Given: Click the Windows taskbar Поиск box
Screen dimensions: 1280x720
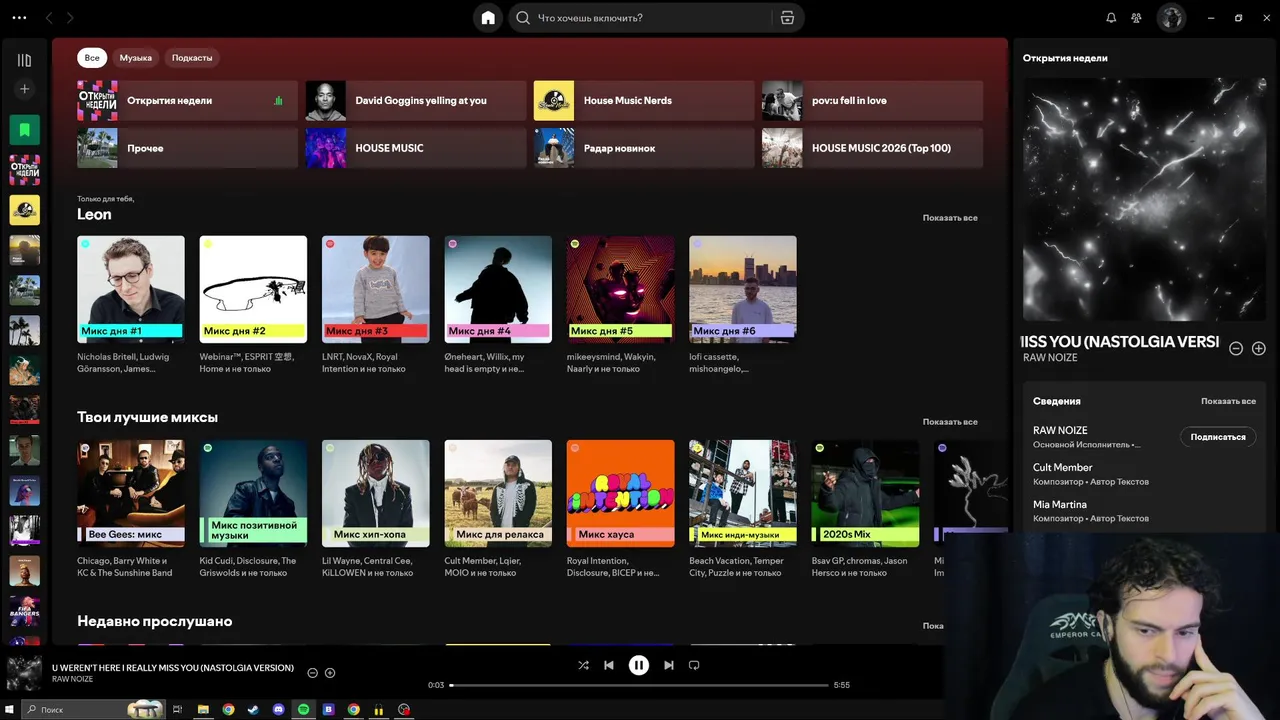Looking at the screenshot, I should (x=94, y=710).
